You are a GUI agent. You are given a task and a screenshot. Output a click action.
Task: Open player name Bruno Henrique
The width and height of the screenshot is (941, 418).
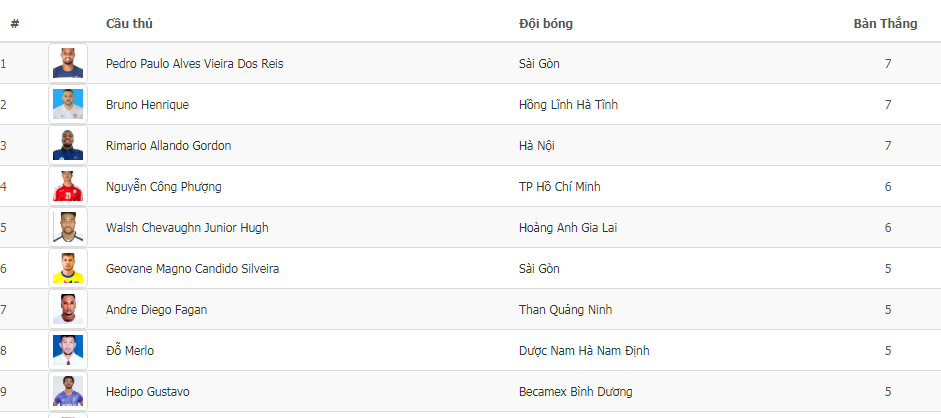pyautogui.click(x=147, y=104)
